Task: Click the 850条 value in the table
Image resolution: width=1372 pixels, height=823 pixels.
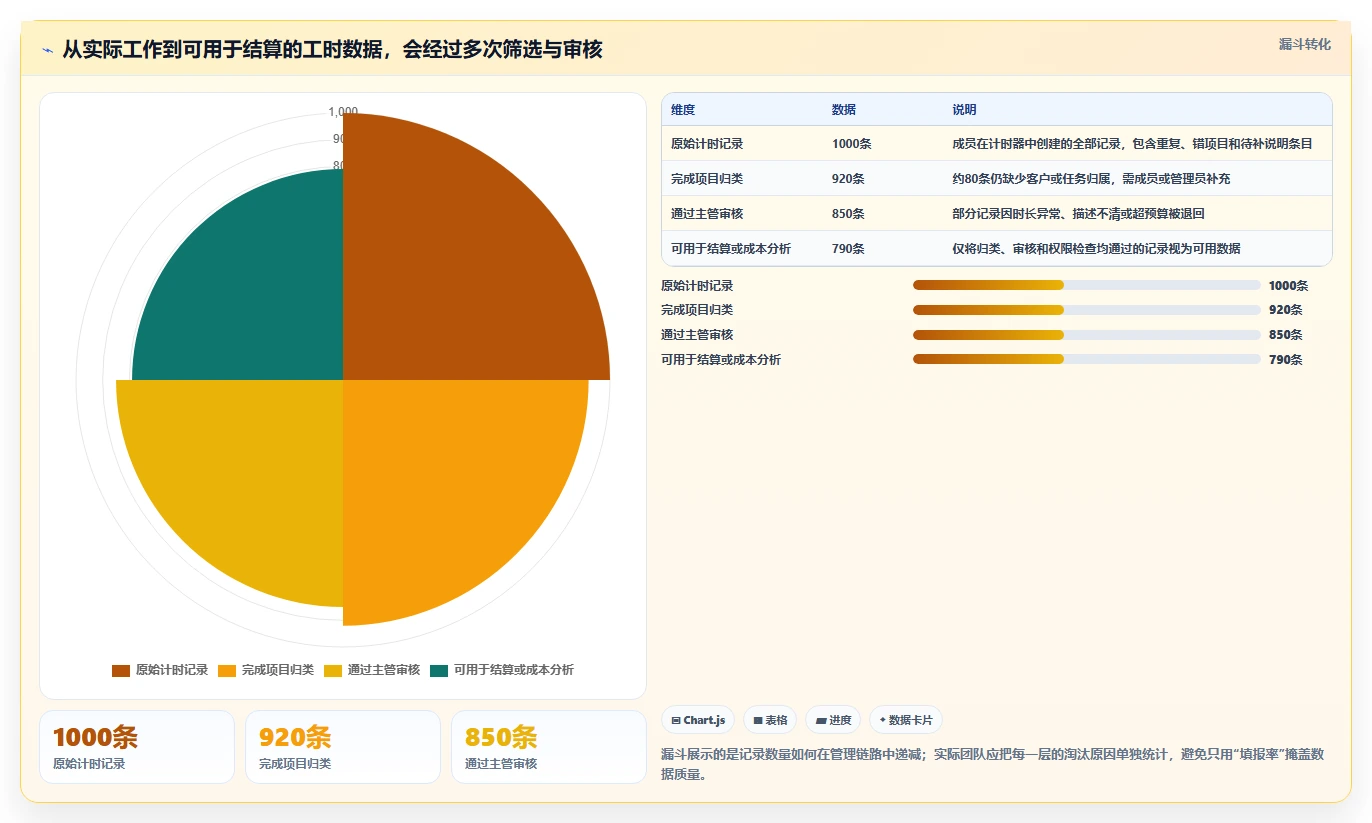Action: tap(848, 214)
